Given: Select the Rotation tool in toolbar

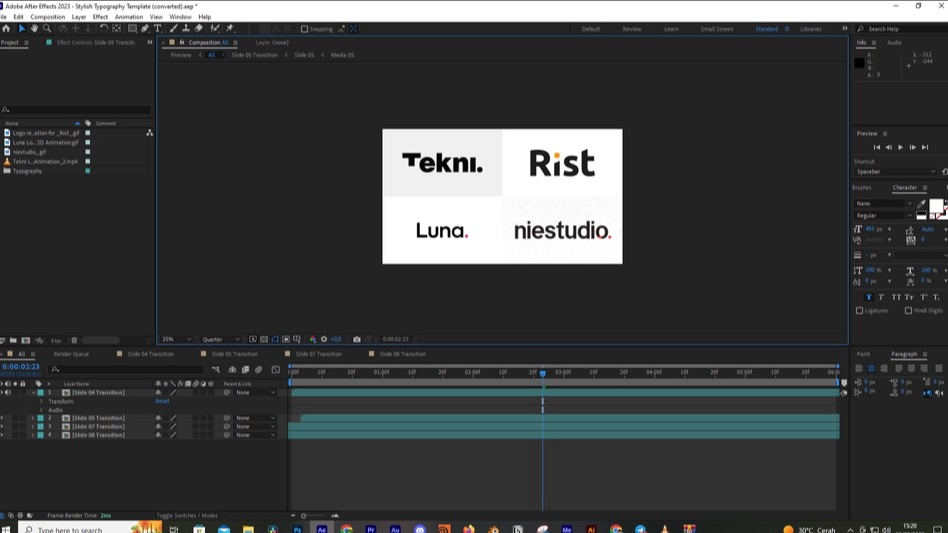Looking at the screenshot, I should coord(104,28).
